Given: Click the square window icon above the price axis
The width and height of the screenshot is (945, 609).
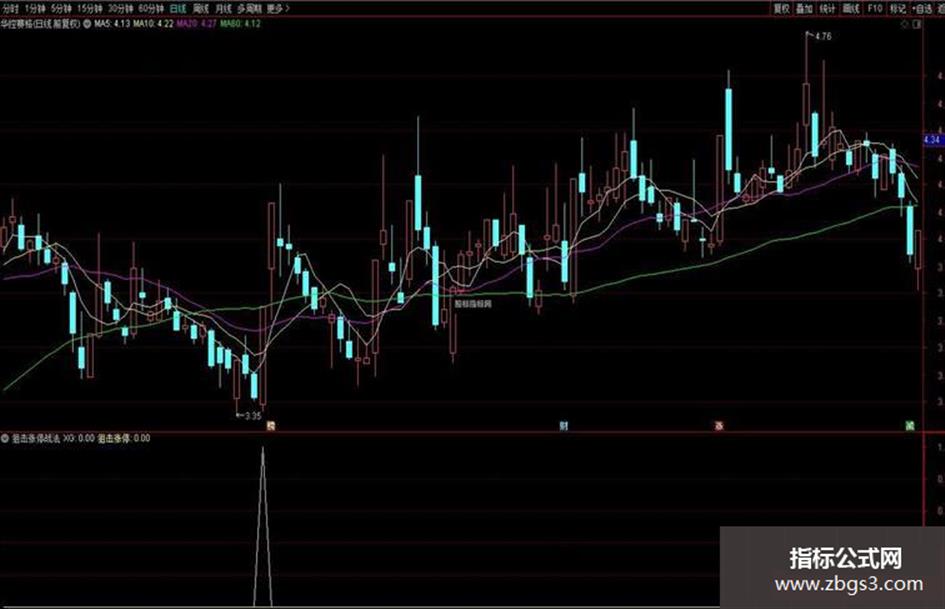Looking at the screenshot, I should (917, 24).
